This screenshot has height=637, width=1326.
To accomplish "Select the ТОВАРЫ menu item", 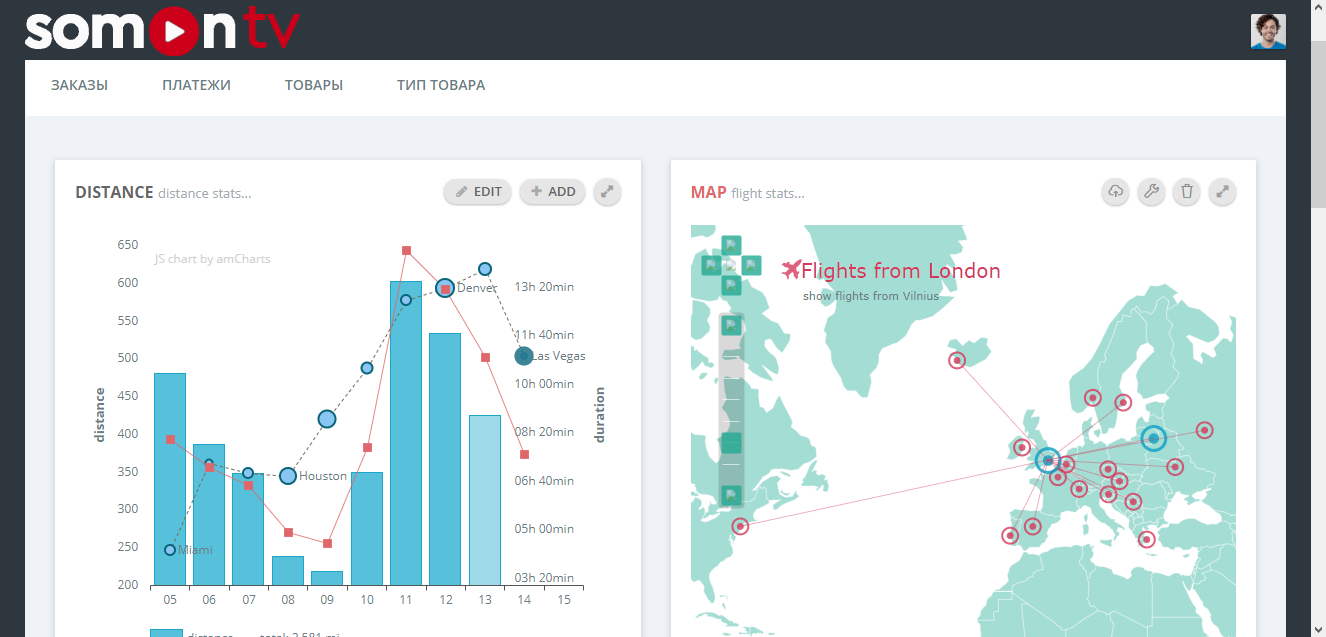I will pos(313,85).
